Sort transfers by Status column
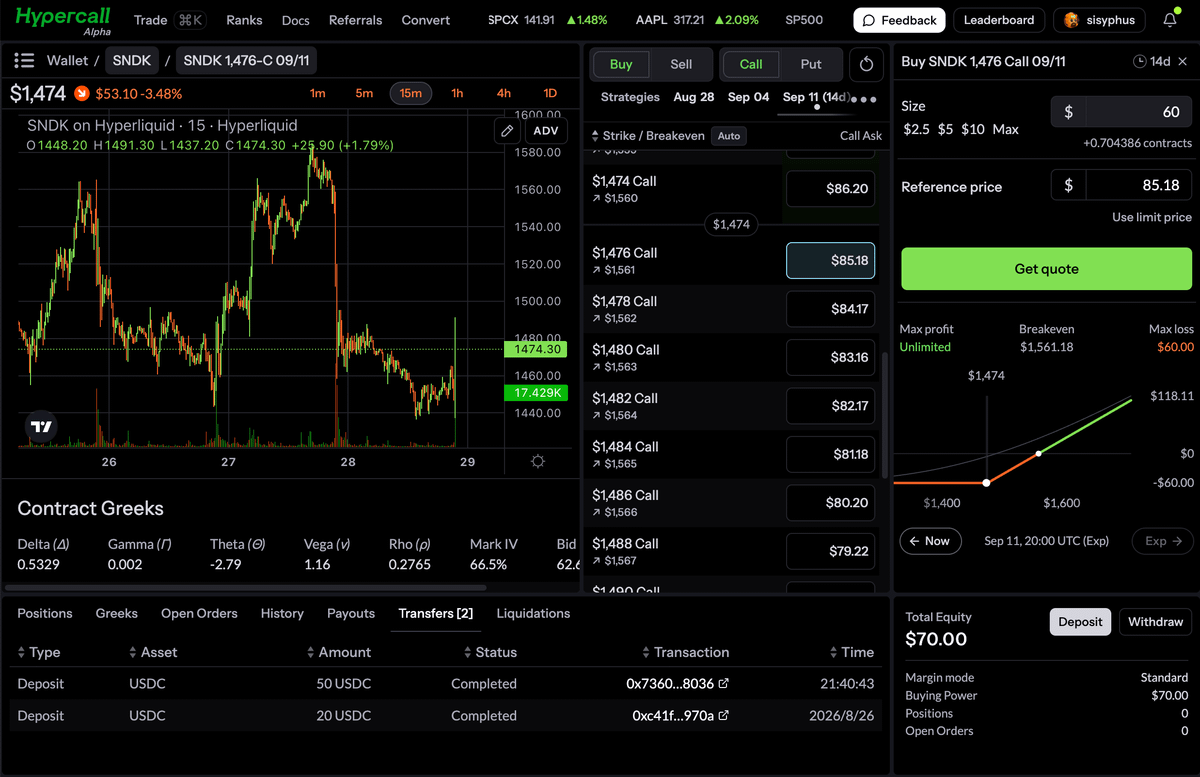 pyautogui.click(x=490, y=652)
